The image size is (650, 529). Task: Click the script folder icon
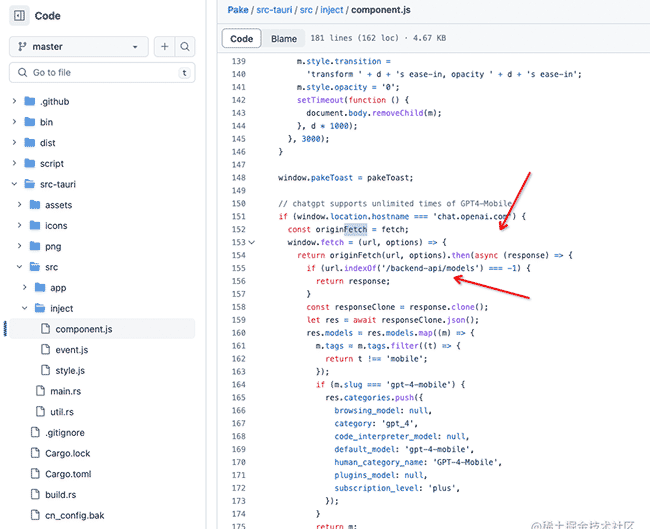click(x=30, y=163)
